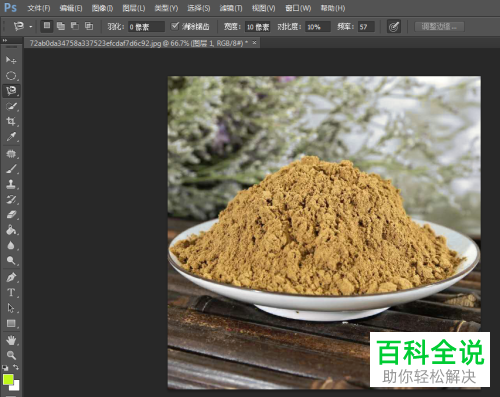Viewport: 500px width, 397px height.
Task: Open the background color swatch
Action: (16, 386)
